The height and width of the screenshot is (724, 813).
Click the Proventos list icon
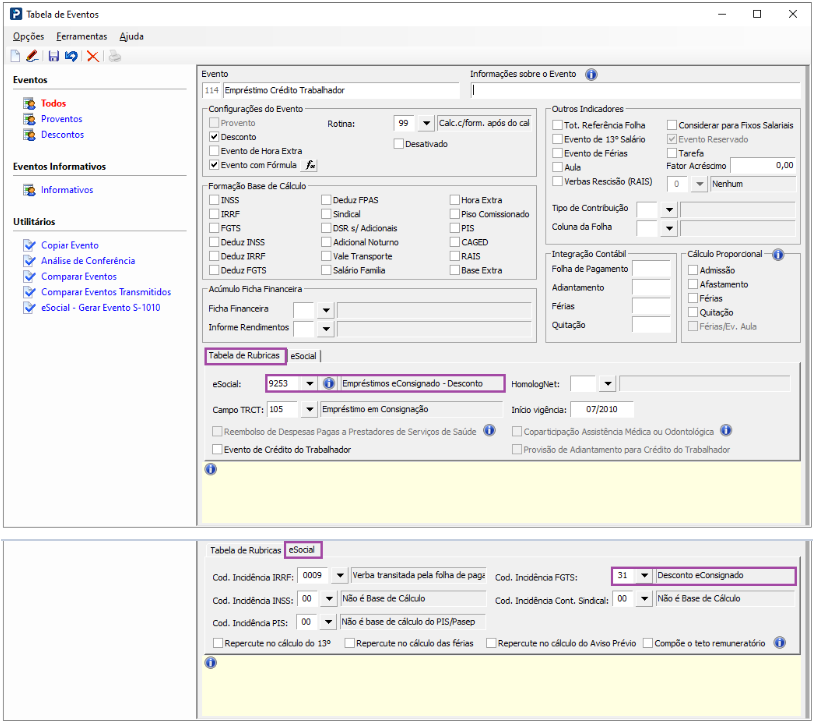click(29, 119)
